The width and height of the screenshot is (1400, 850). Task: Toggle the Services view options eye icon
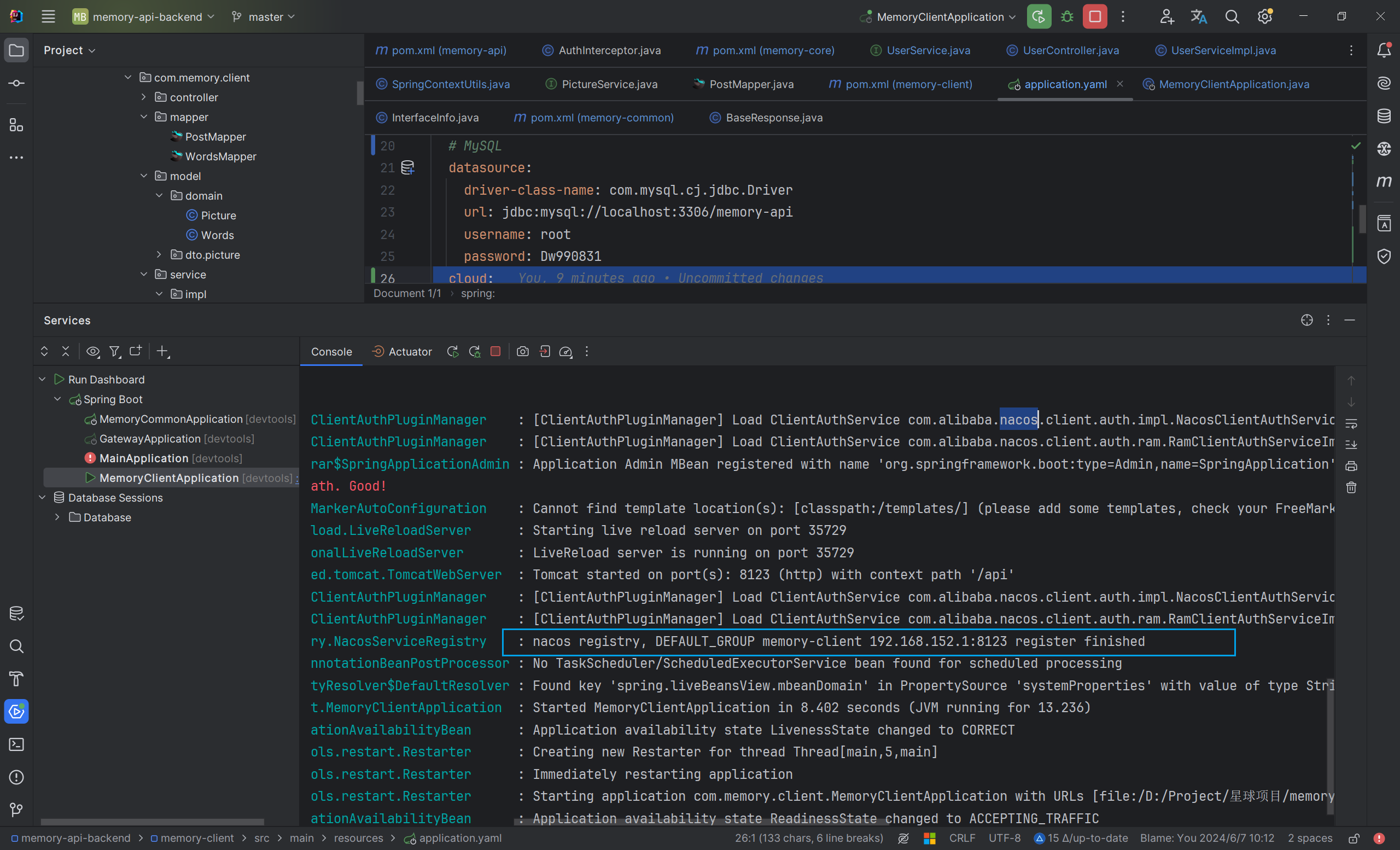93,352
